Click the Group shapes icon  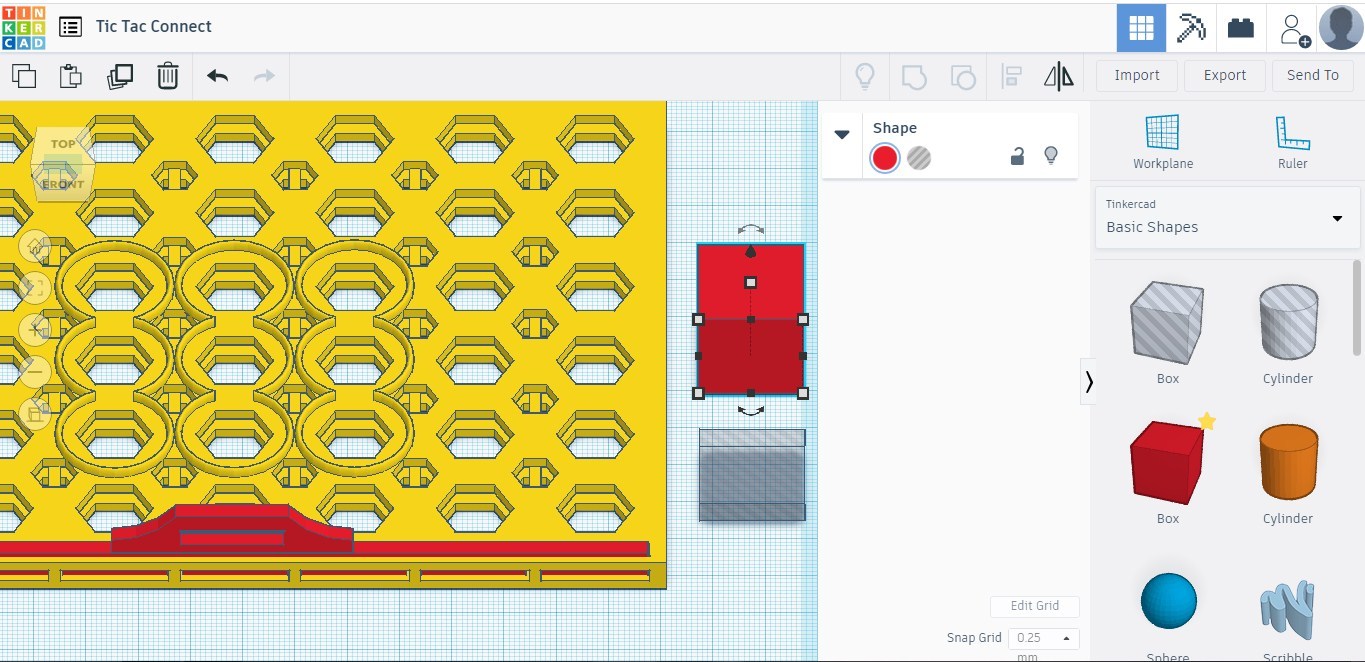click(914, 76)
